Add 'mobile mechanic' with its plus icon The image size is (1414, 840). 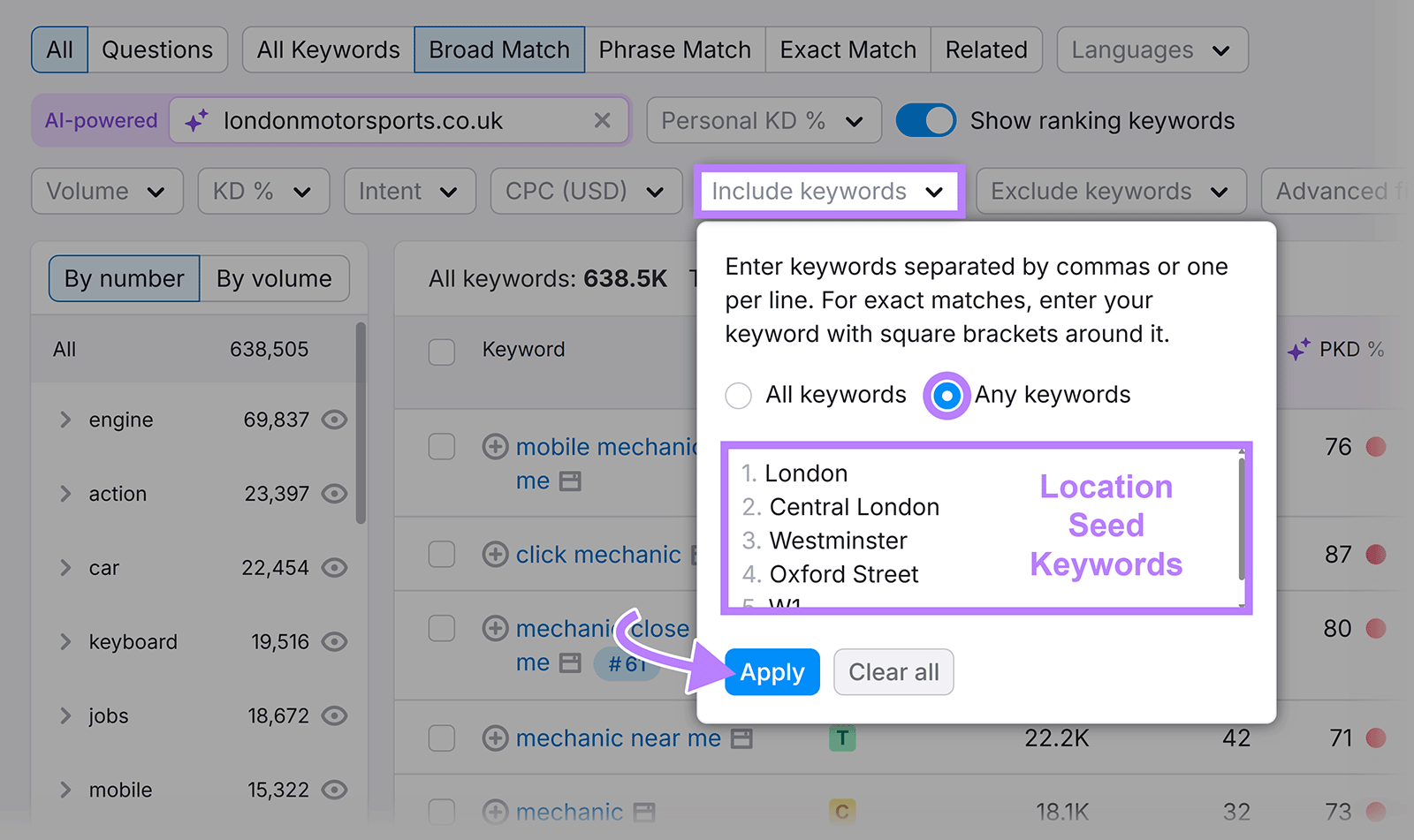point(496,447)
